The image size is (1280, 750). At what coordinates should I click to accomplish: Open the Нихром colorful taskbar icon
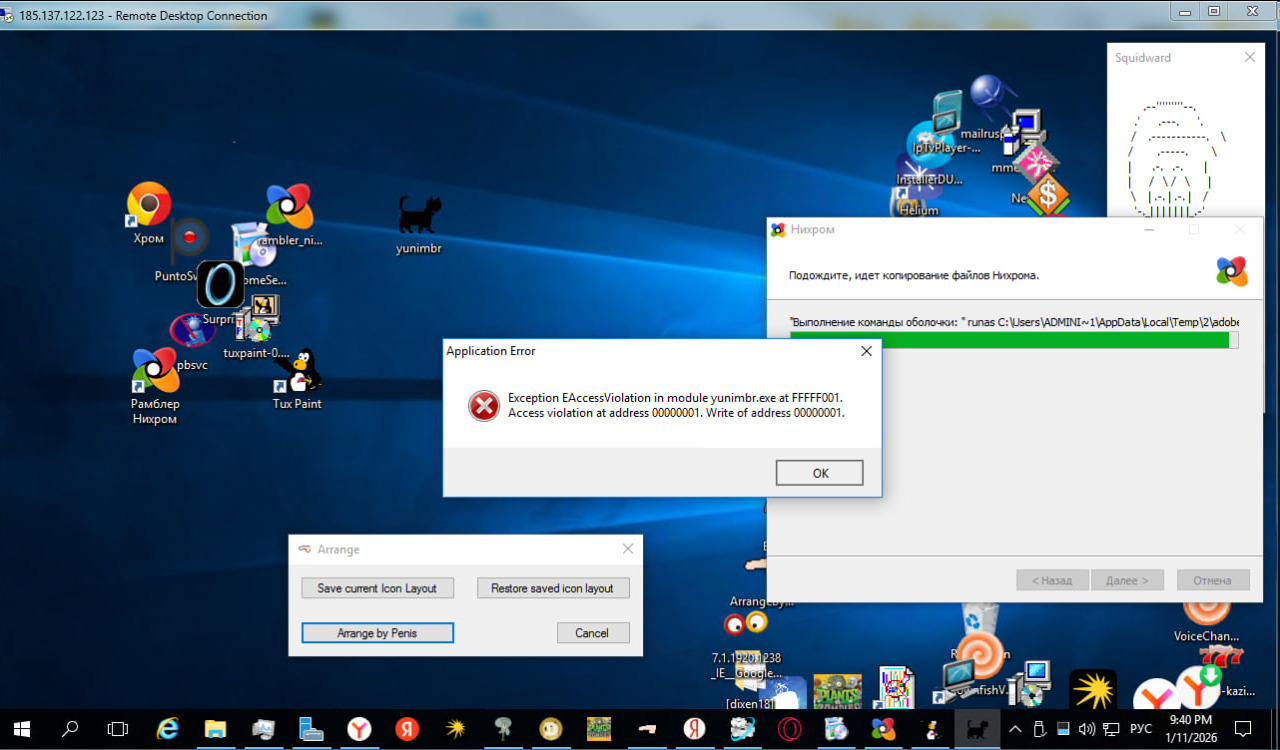[884, 729]
